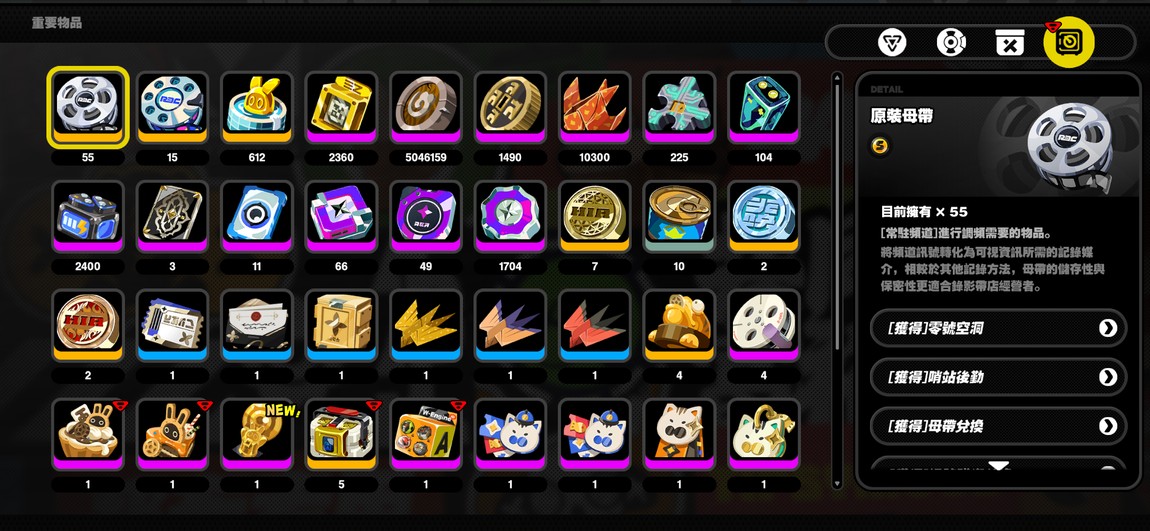
Task: Select the golden item marked NEW
Action: click(x=257, y=433)
